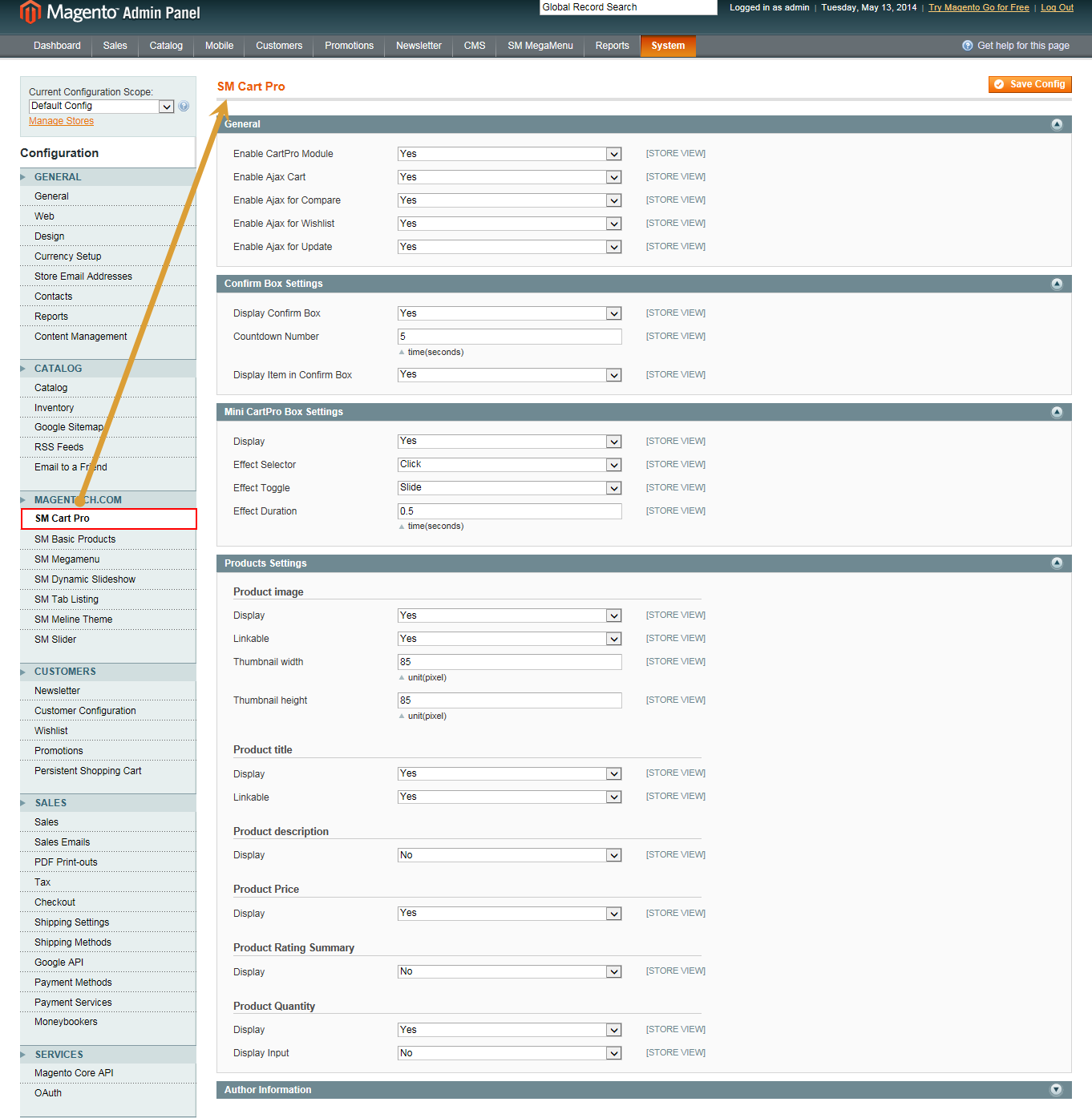Click the help icon beside Get help
This screenshot has width=1092, height=1118.
(967, 46)
